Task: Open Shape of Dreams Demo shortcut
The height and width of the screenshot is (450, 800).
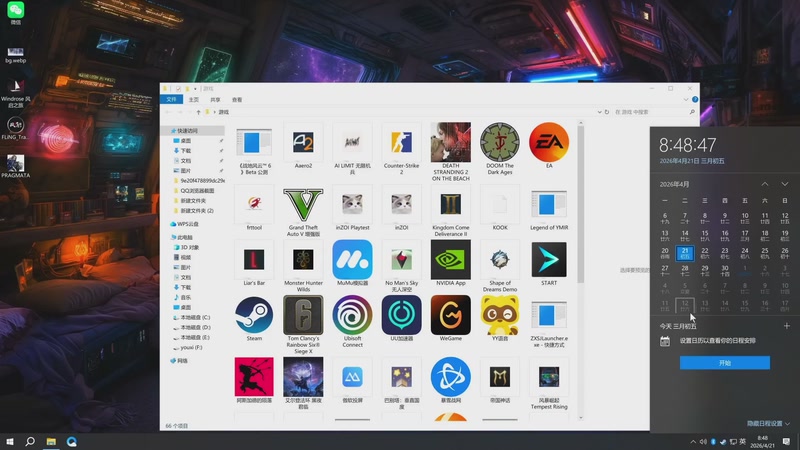Action: tap(500, 266)
